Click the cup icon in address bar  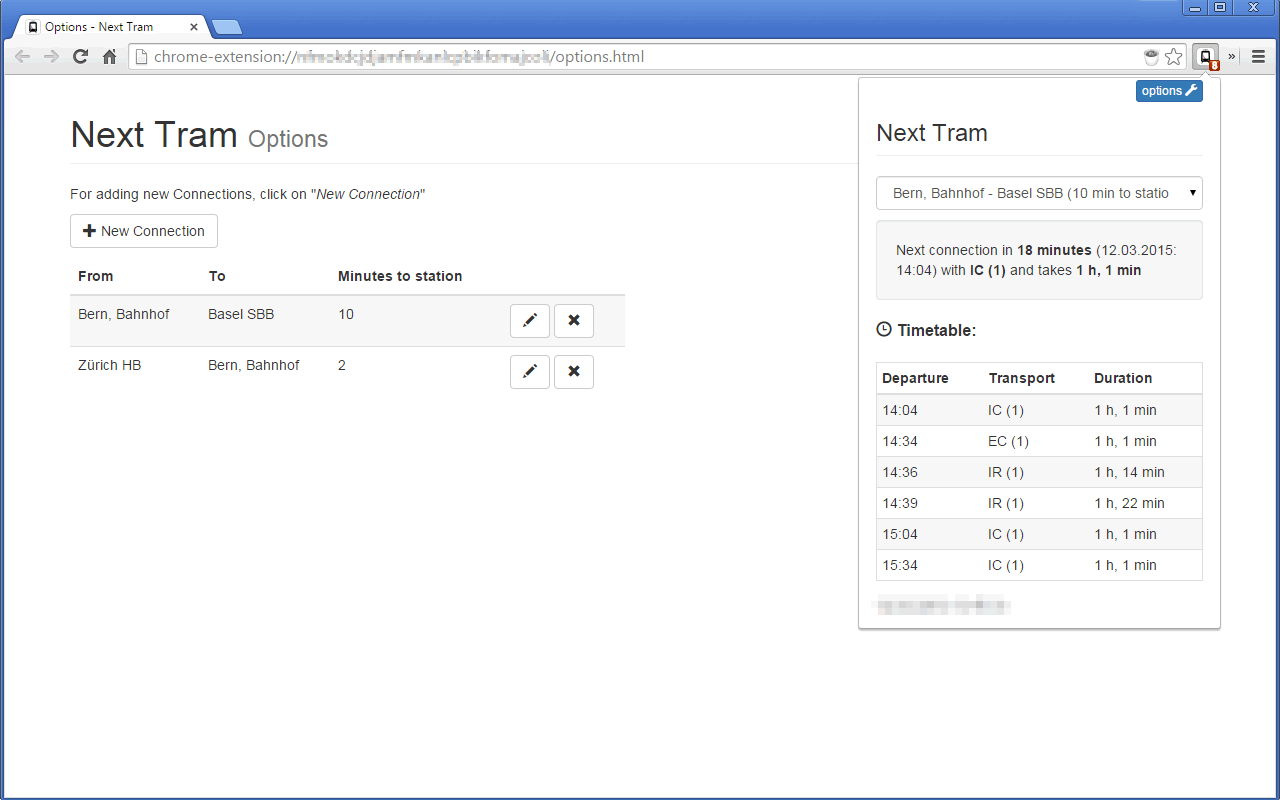pyautogui.click(x=1151, y=57)
